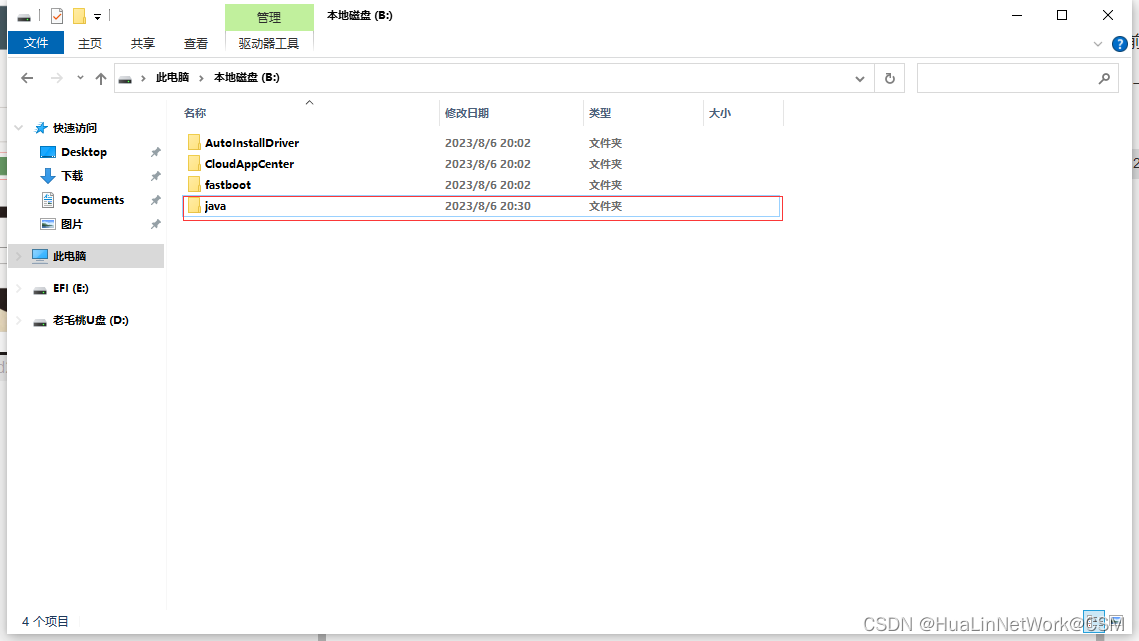
Task: Select the EFI (E:) drive
Action: pos(70,288)
